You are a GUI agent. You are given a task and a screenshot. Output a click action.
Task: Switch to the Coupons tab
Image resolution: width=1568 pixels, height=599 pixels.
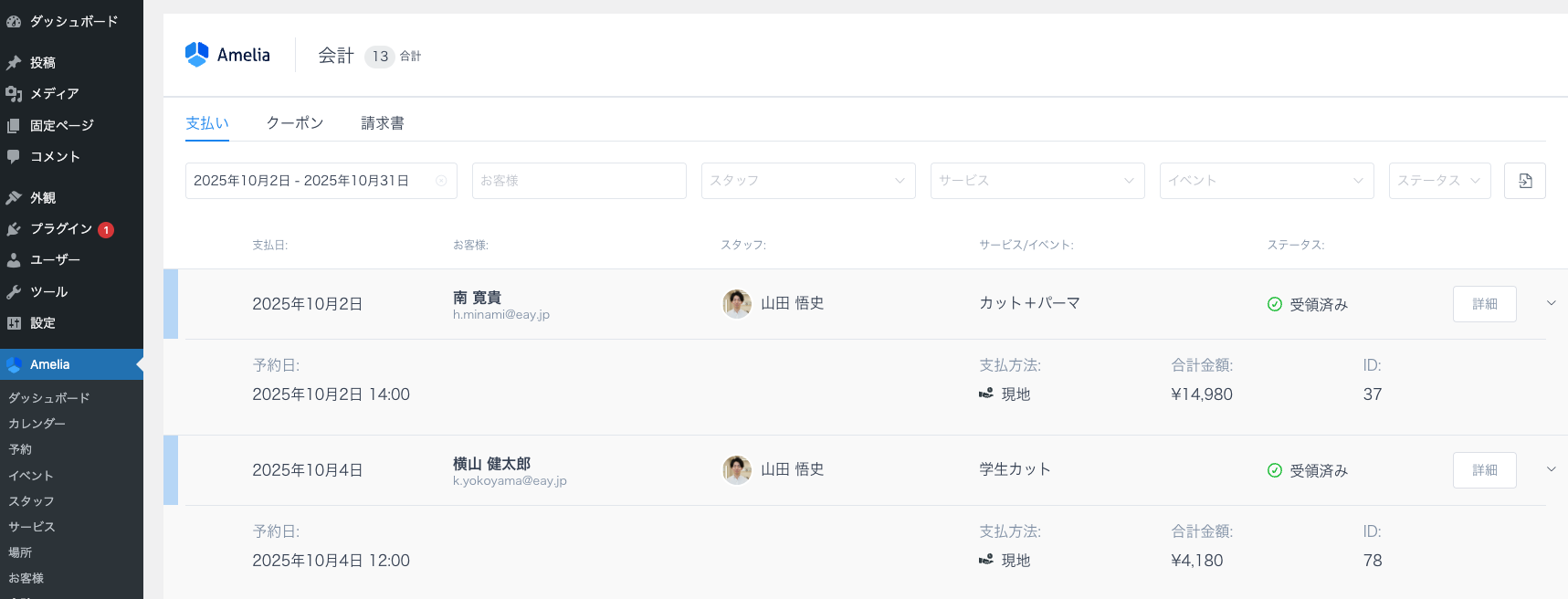pyautogui.click(x=294, y=123)
